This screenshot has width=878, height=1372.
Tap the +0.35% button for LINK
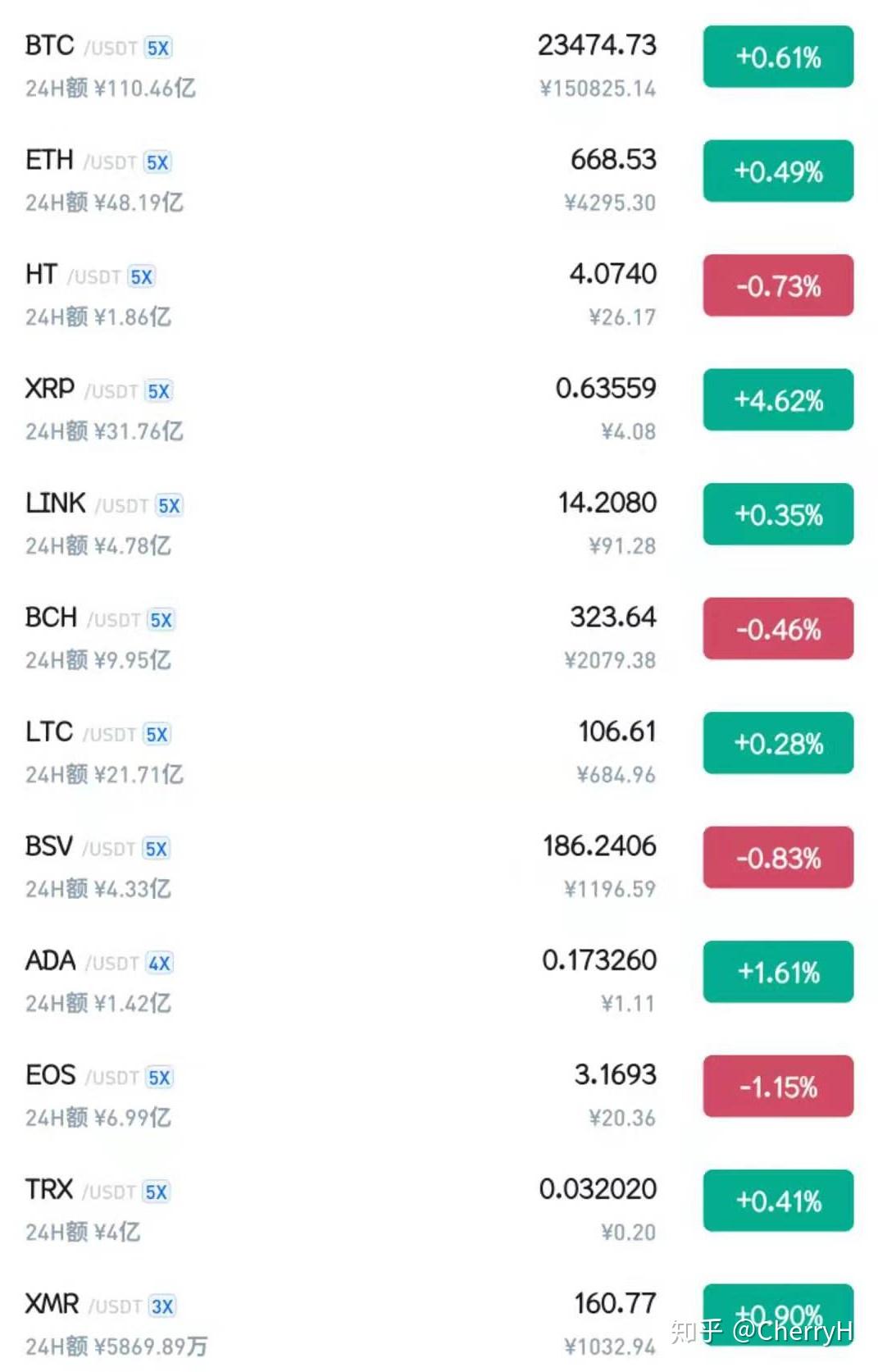778,514
